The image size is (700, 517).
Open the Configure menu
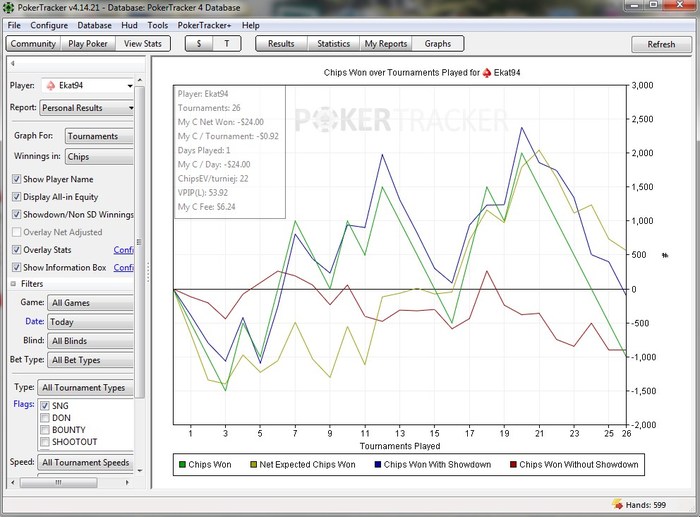[x=49, y=25]
